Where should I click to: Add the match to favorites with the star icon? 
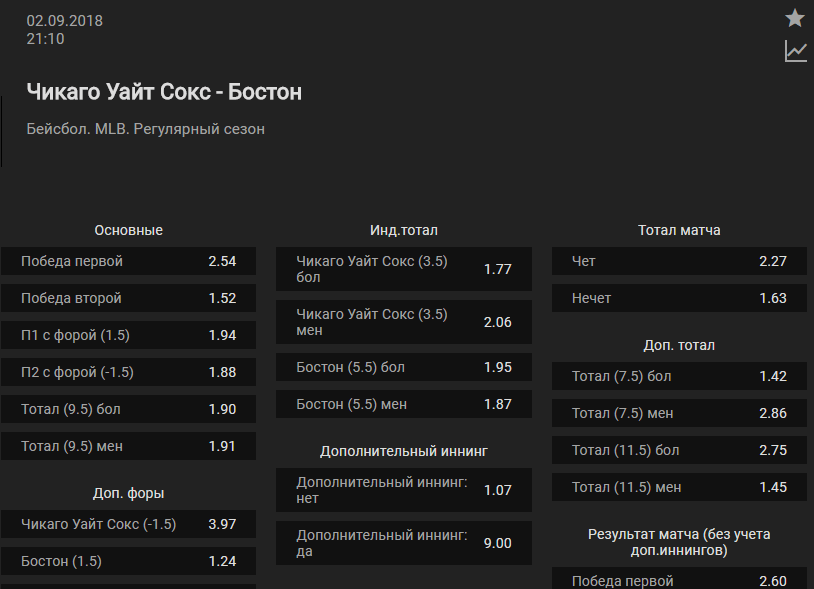[x=795, y=18]
